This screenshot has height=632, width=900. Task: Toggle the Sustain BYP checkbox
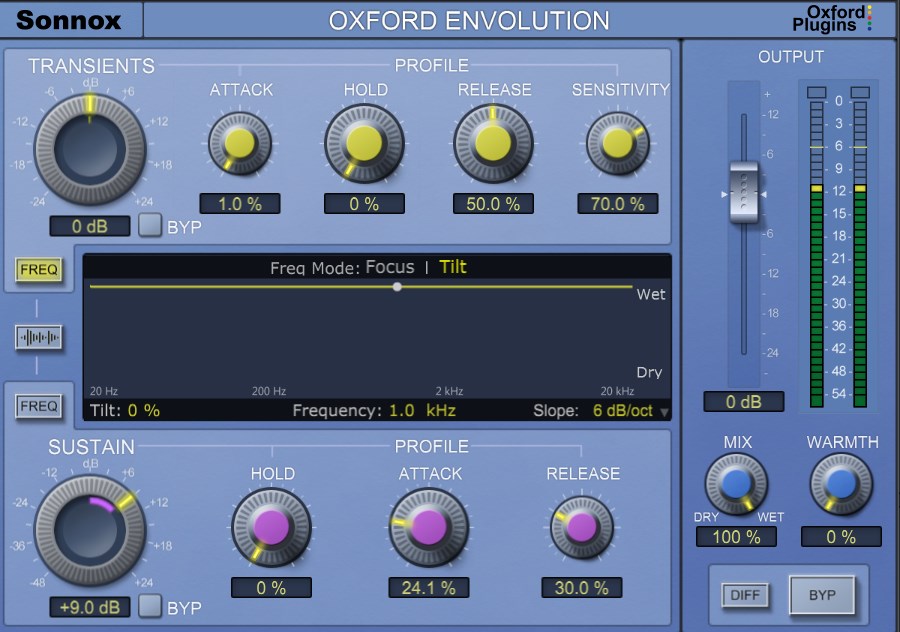click(x=150, y=605)
